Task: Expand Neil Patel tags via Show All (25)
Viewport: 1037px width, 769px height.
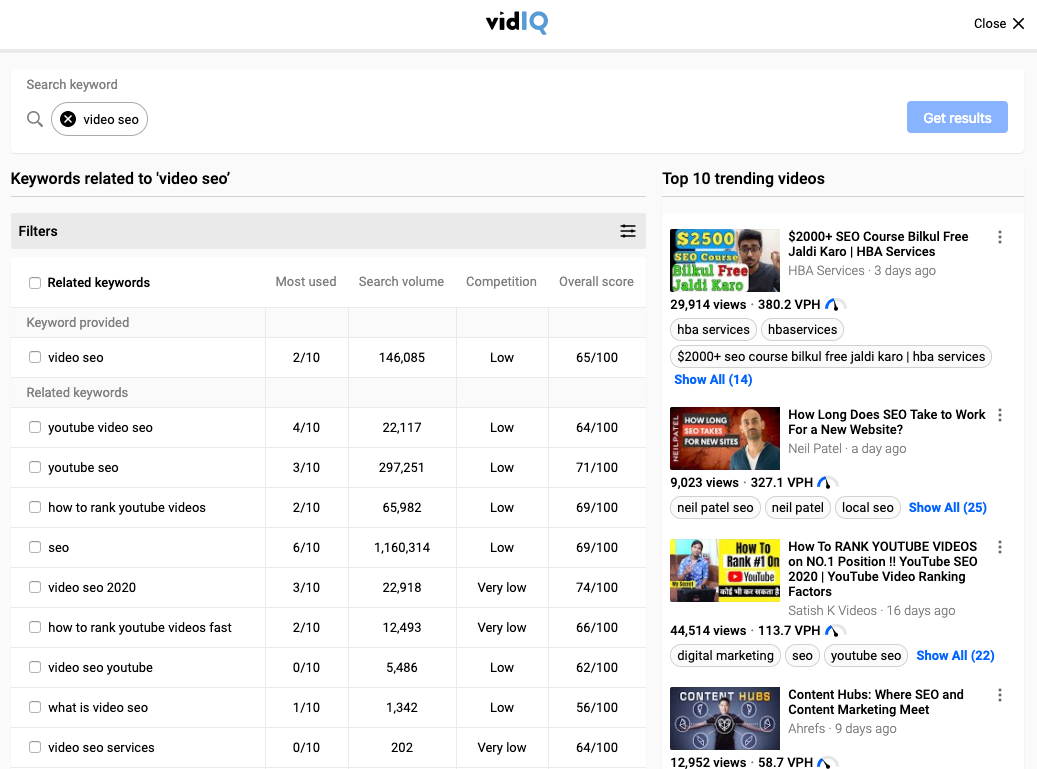Action: pos(947,507)
